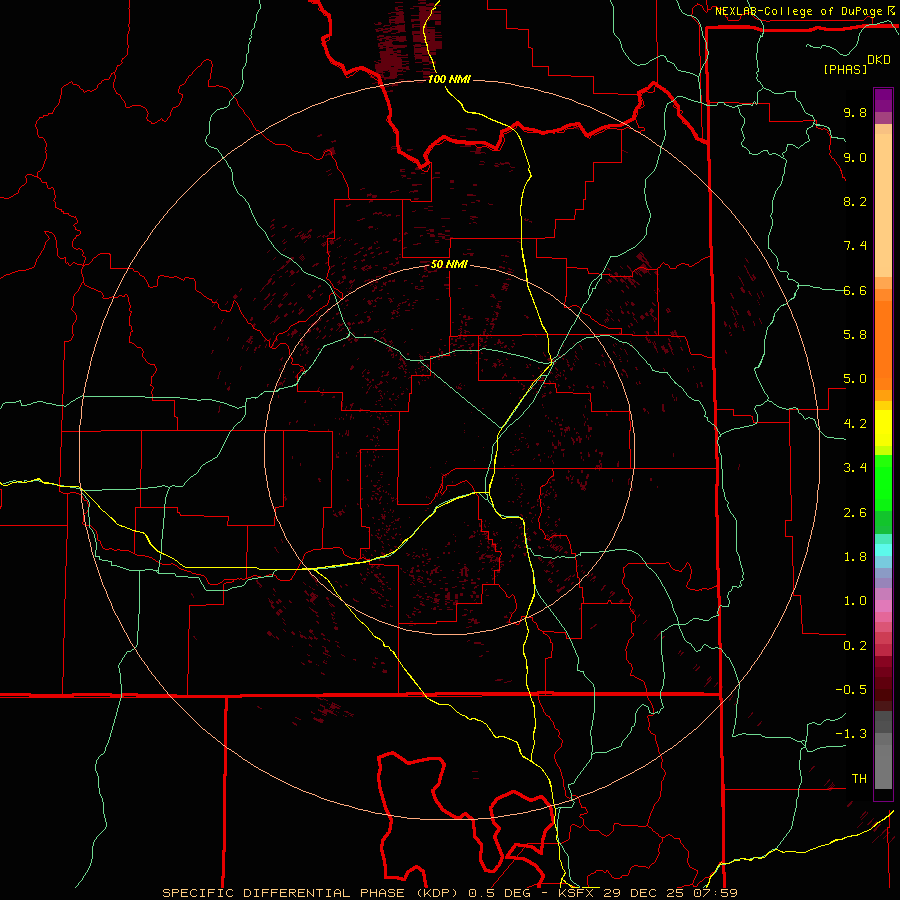Viewport: 900px width, 900px height.
Task: Select the -1.3 value on color scale
Action: [851, 734]
